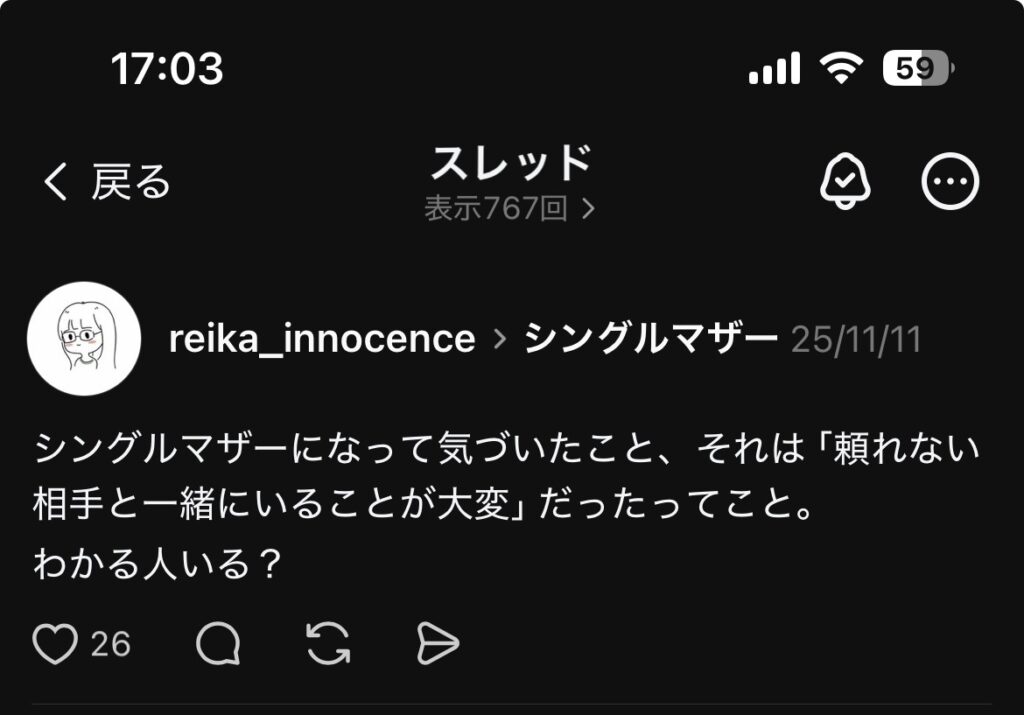Tap the back chevron arrow
Image resolution: width=1024 pixels, height=715 pixels.
pos(56,183)
